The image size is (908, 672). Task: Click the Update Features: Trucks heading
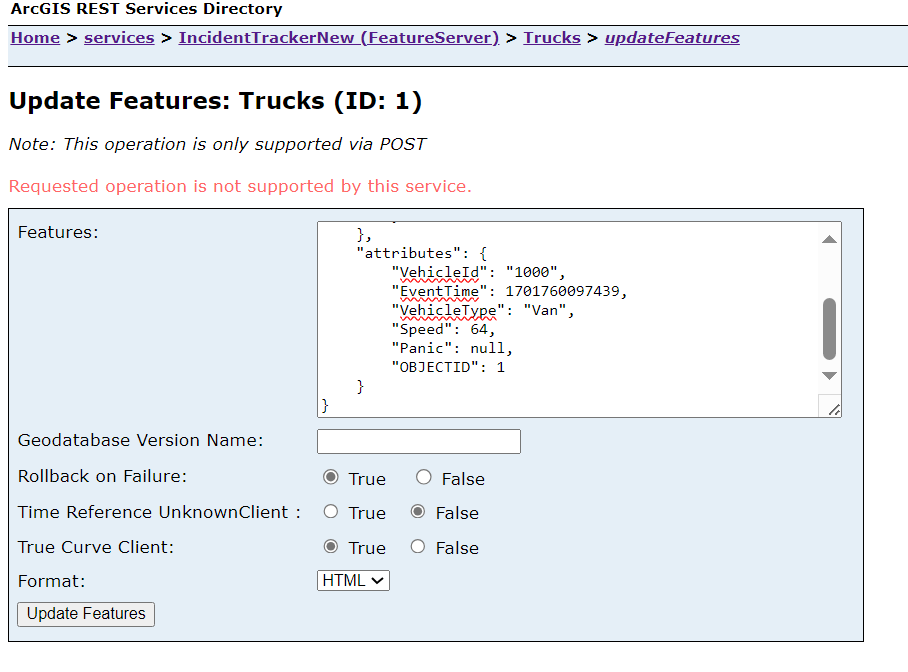[x=215, y=101]
